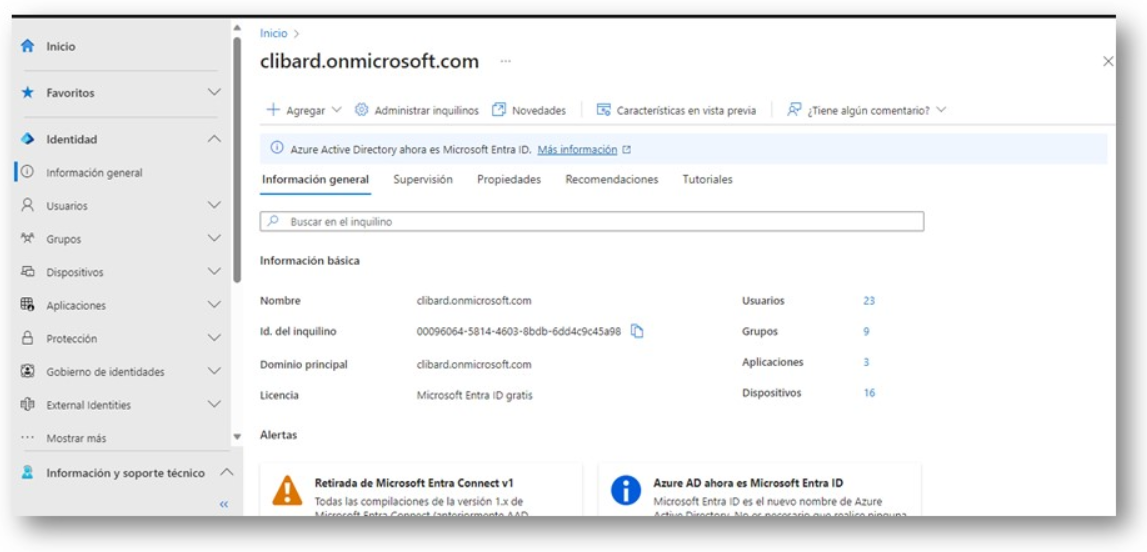Click the plus icon next to Agregar
This screenshot has height=552, width=1147.
(273, 110)
